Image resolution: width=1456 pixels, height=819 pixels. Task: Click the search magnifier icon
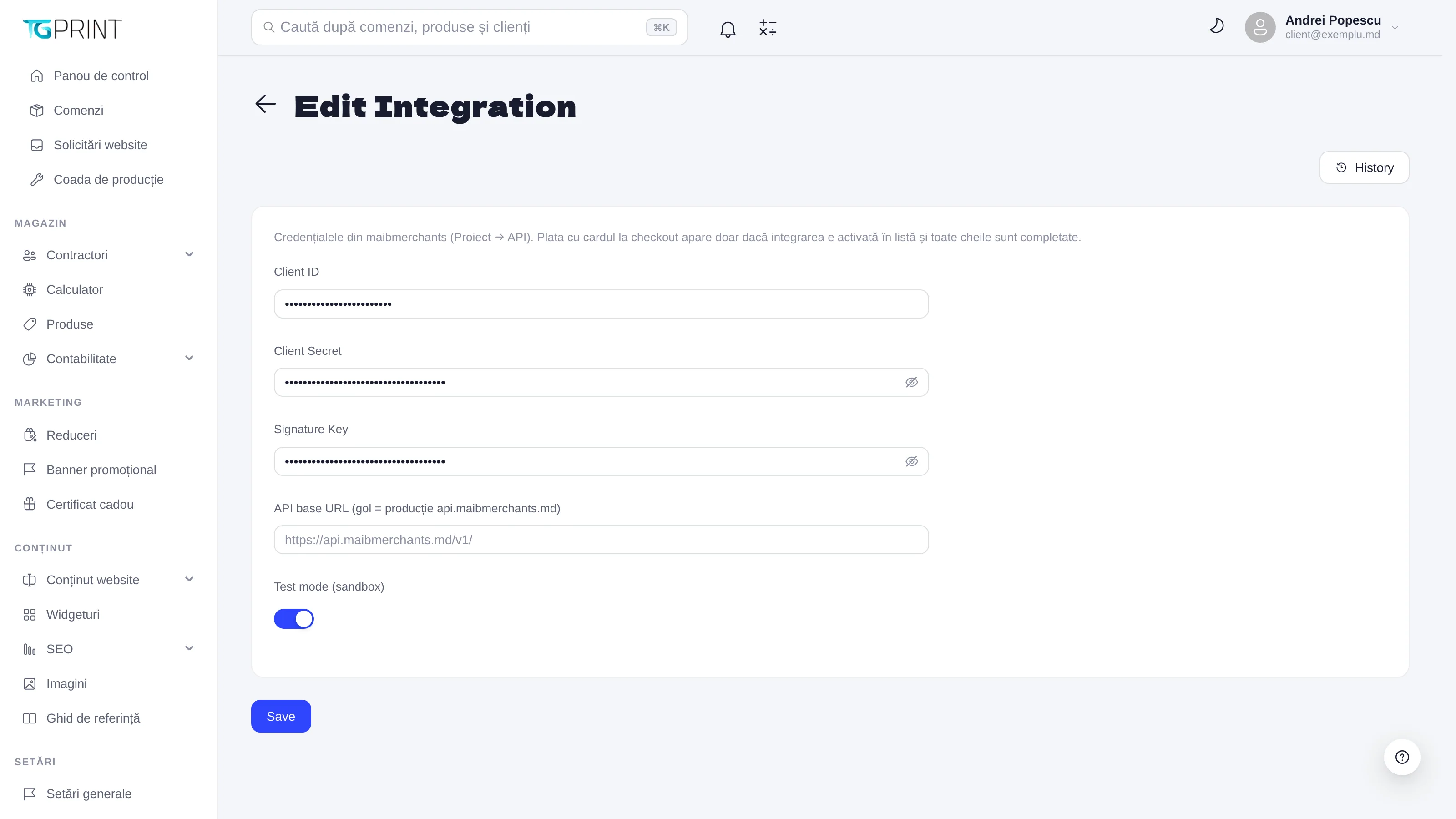269,27
